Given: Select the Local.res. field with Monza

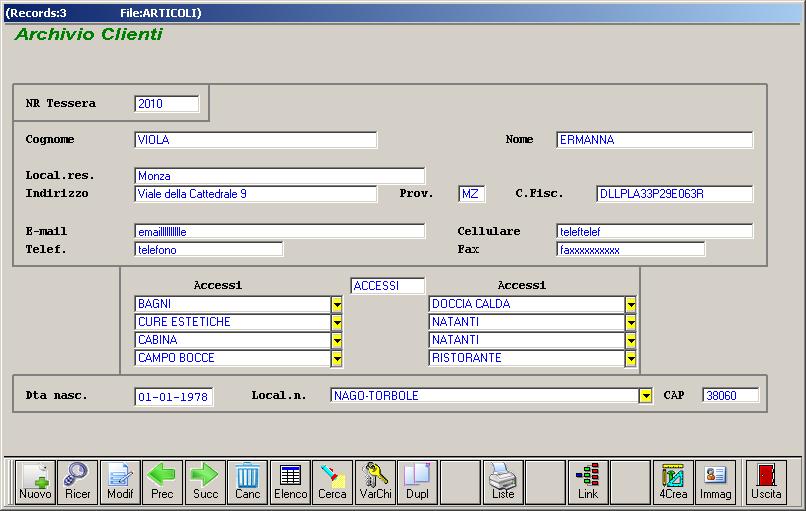Looking at the screenshot, I should click(x=280, y=176).
